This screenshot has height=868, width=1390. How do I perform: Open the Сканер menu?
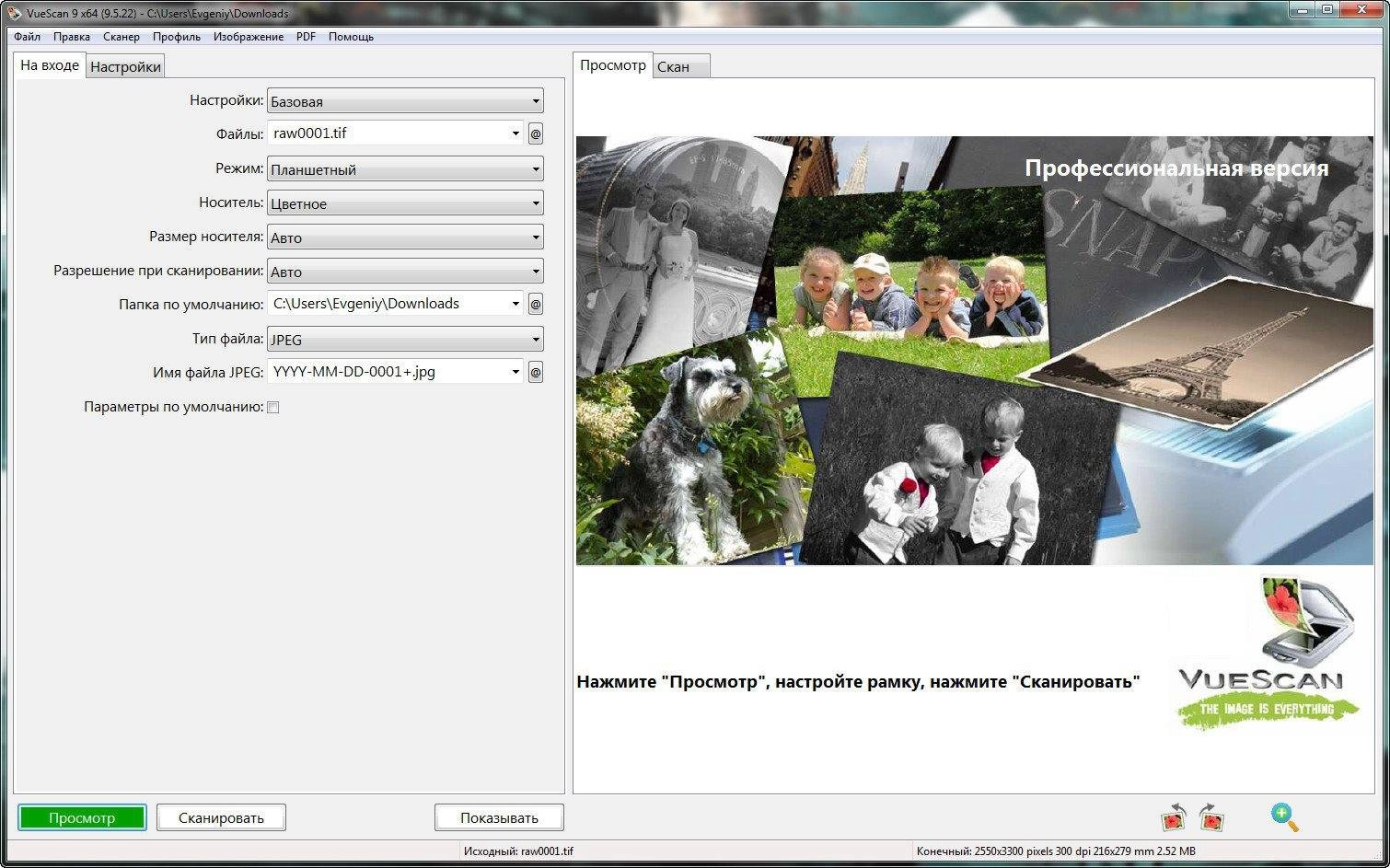[122, 37]
